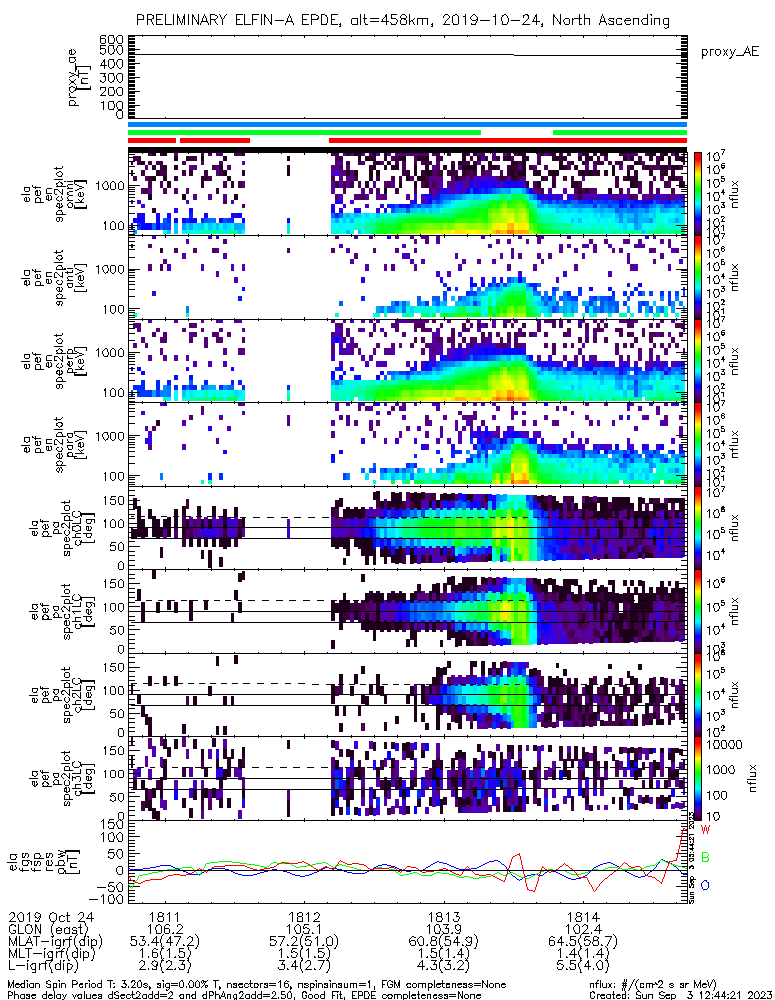775x1000 pixels.
Task: Click the MLT value 1.6(1.5)
Action: 165,953
